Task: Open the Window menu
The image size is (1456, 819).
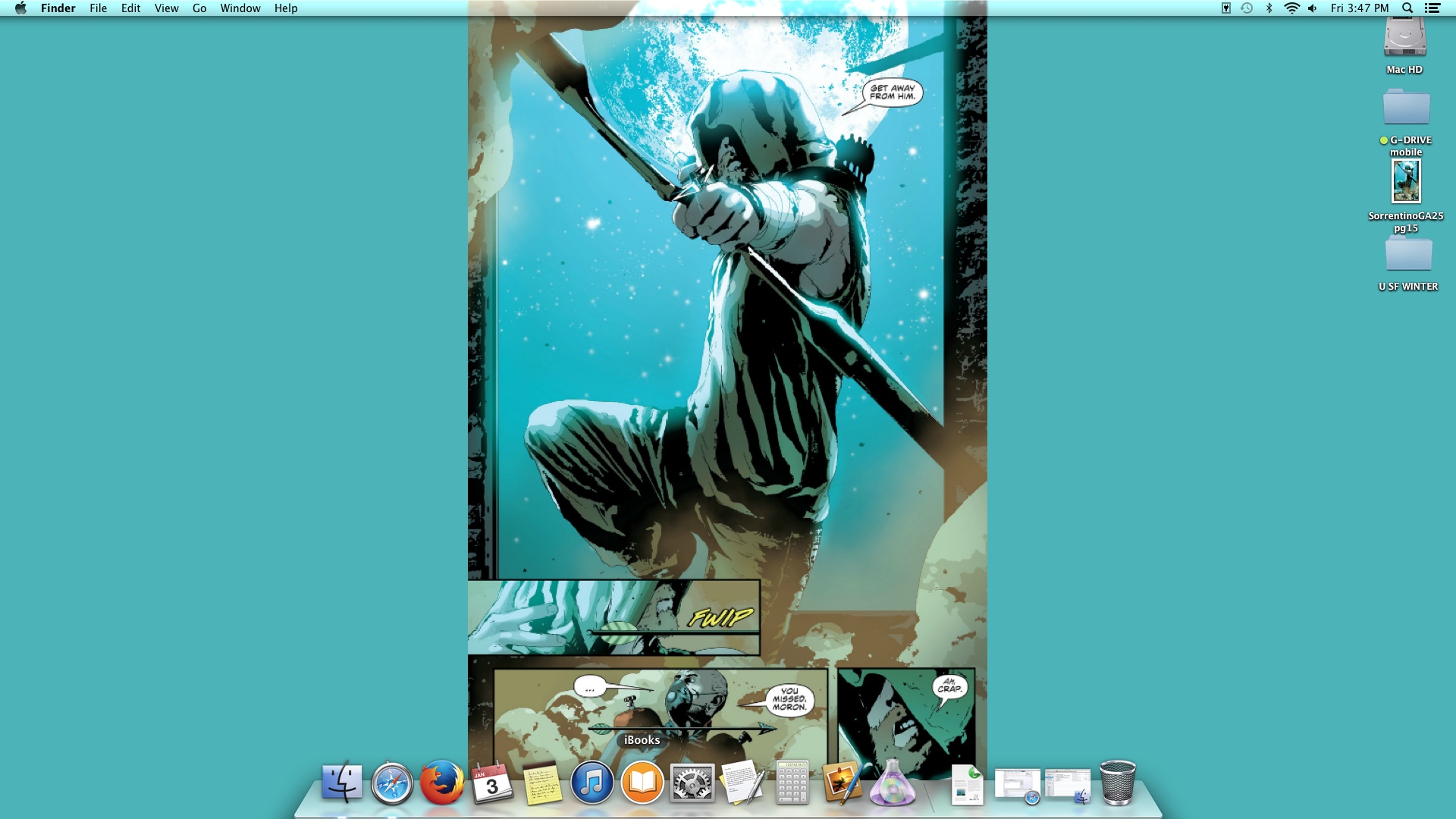Action: 240,8
